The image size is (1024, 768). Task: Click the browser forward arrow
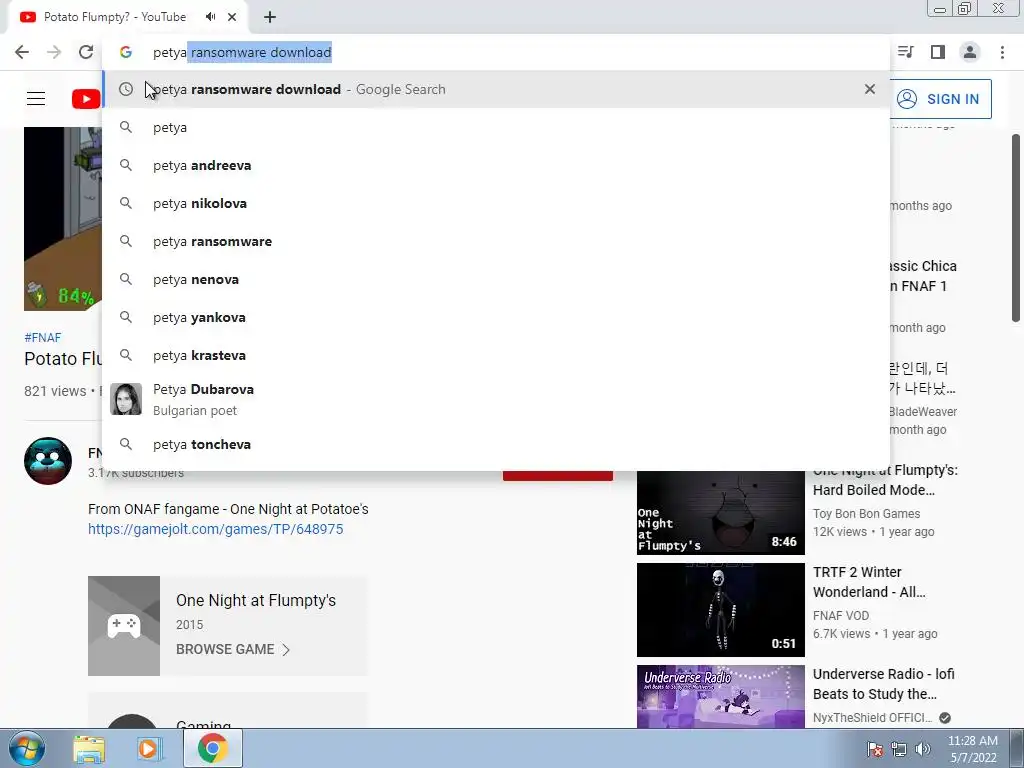54,52
